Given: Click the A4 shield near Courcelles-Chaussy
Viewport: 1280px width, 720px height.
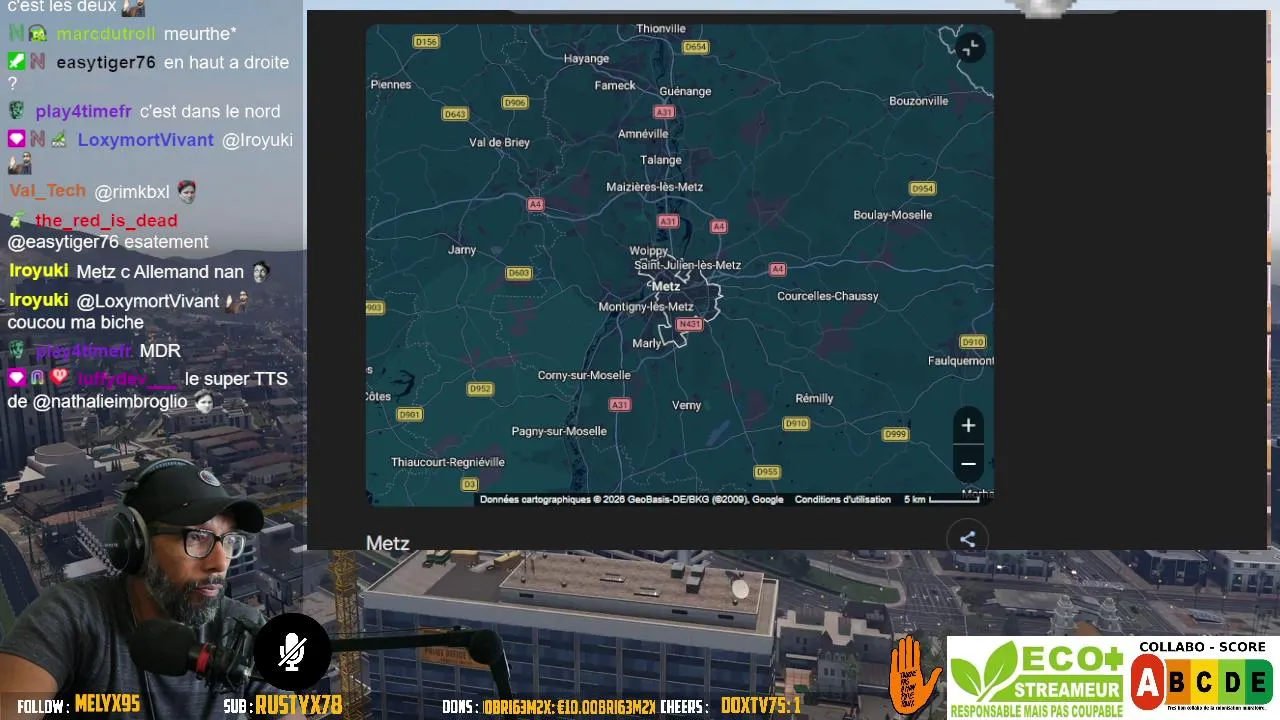Looking at the screenshot, I should point(777,268).
